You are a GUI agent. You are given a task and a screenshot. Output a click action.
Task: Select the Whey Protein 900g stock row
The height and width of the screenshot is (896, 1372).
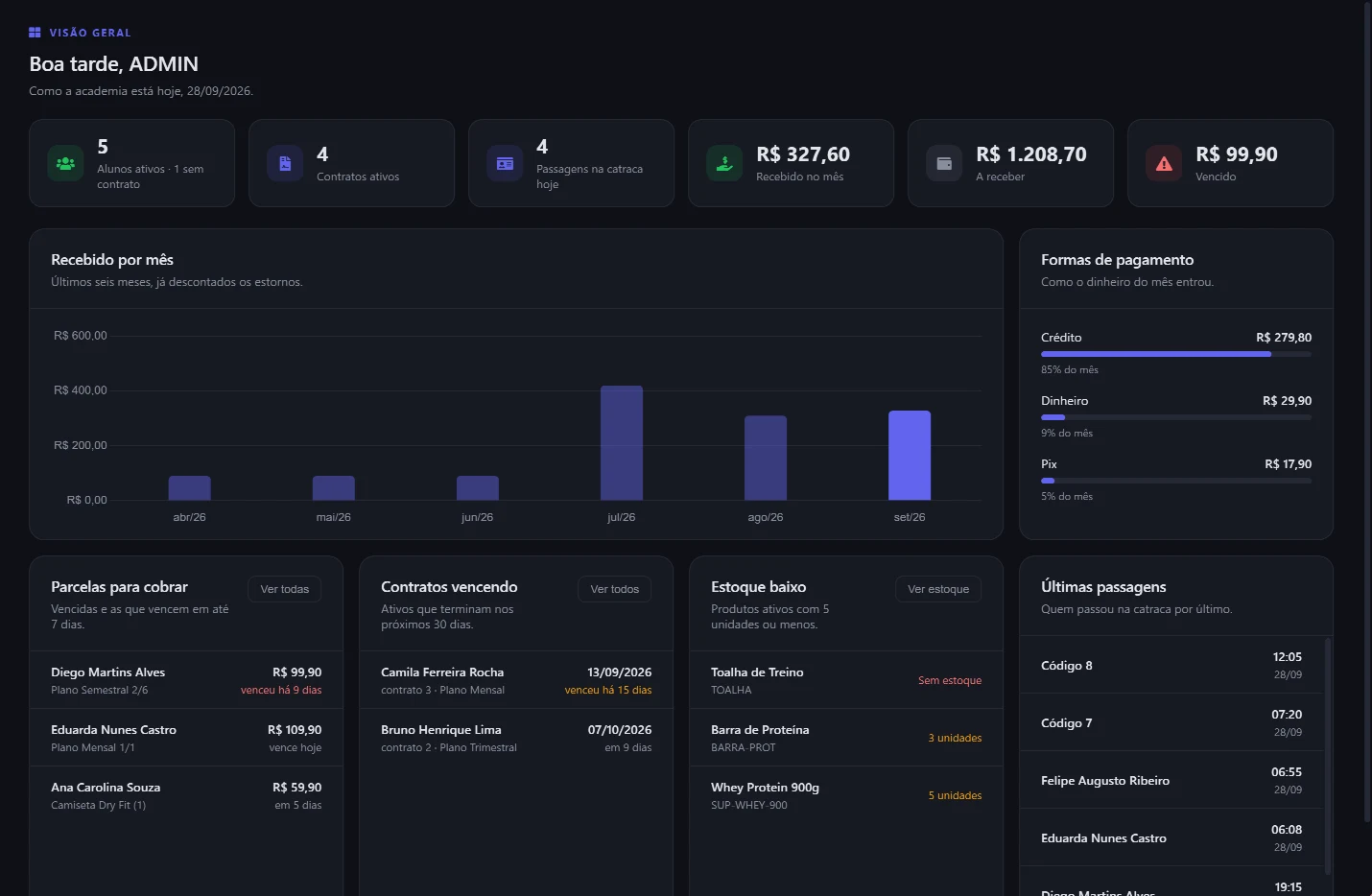(846, 795)
